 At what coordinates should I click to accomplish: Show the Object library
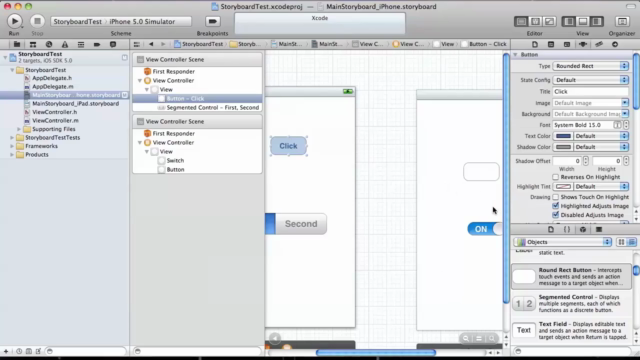583,229
